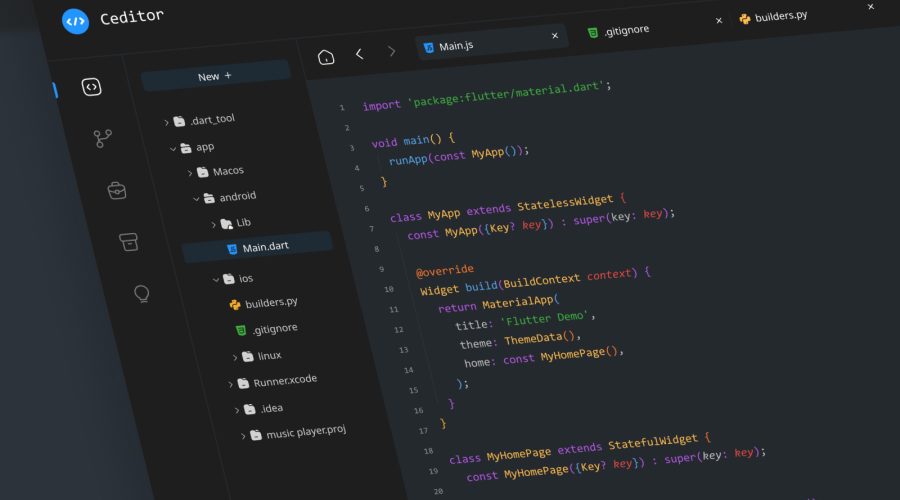
Task: Click the briefcase icon in sidebar
Action: point(117,190)
